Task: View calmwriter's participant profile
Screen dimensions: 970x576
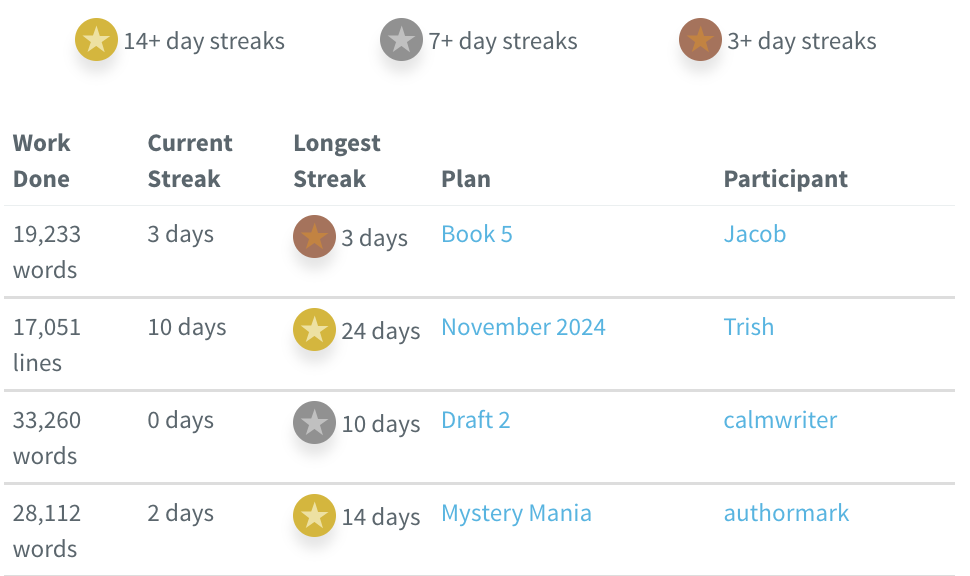Action: [x=780, y=420]
